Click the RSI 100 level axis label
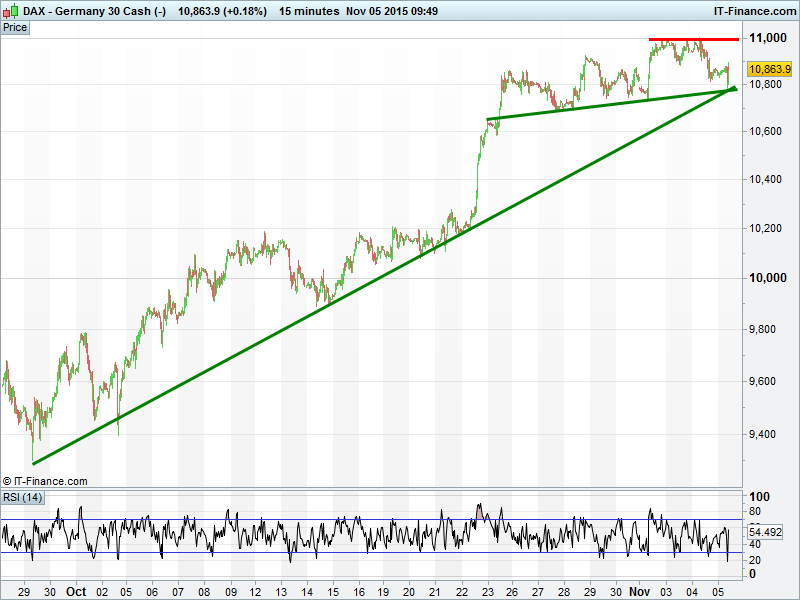The image size is (800, 600). 759,497
